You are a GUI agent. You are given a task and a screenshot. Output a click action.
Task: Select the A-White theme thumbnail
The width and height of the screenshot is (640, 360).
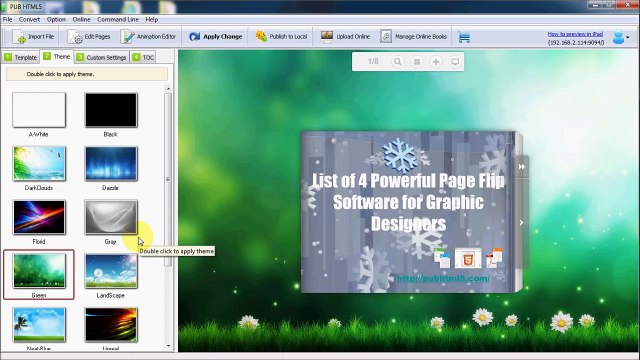coord(39,110)
